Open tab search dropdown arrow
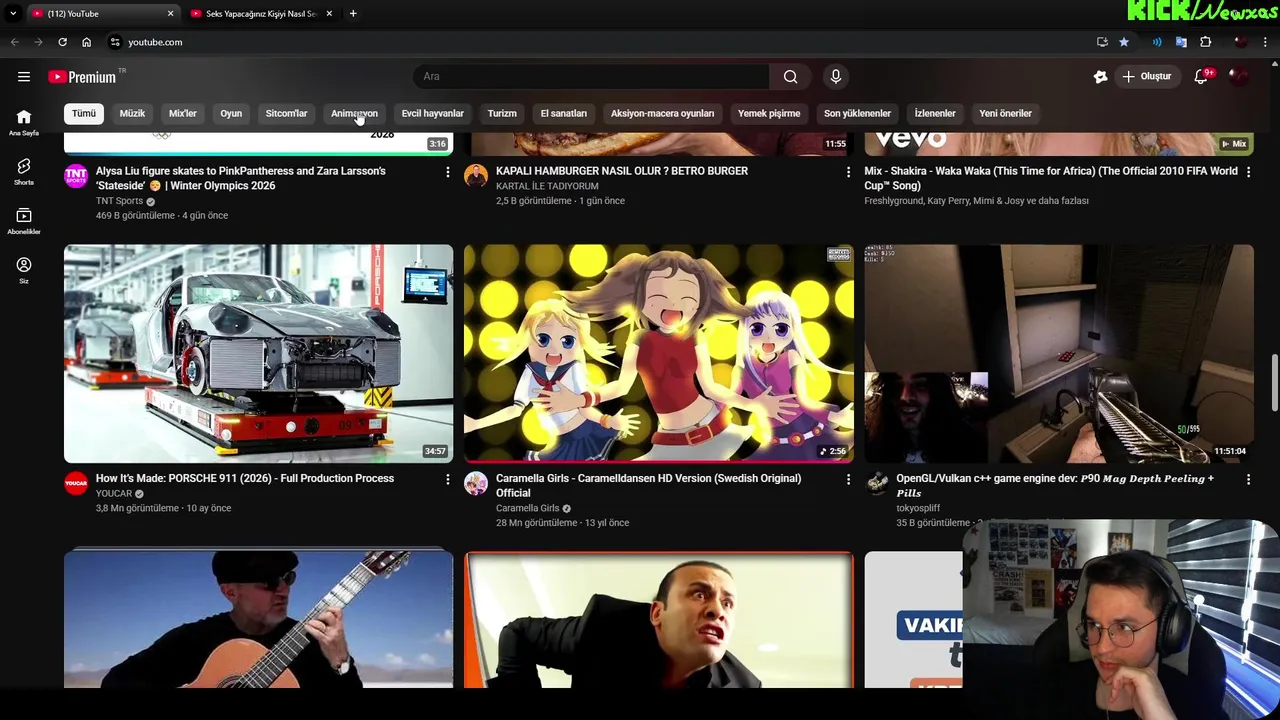Screen dimensions: 1280x720 [x=13, y=14]
